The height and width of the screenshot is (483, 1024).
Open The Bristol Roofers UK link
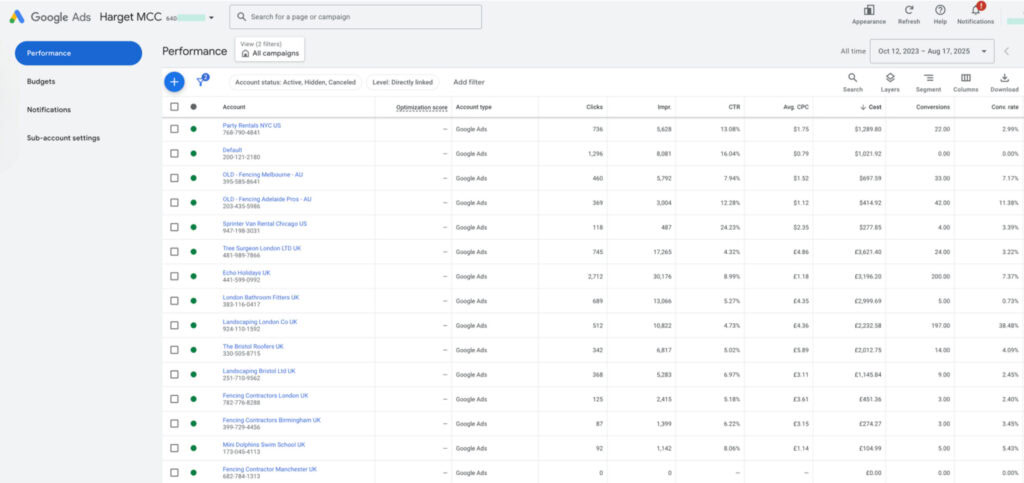coord(253,346)
